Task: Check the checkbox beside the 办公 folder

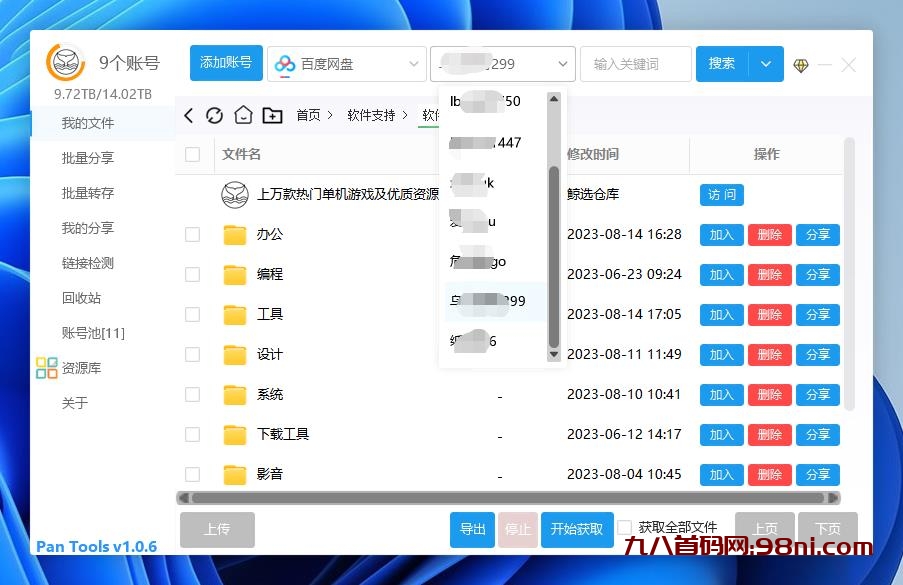Action: pyautogui.click(x=191, y=235)
